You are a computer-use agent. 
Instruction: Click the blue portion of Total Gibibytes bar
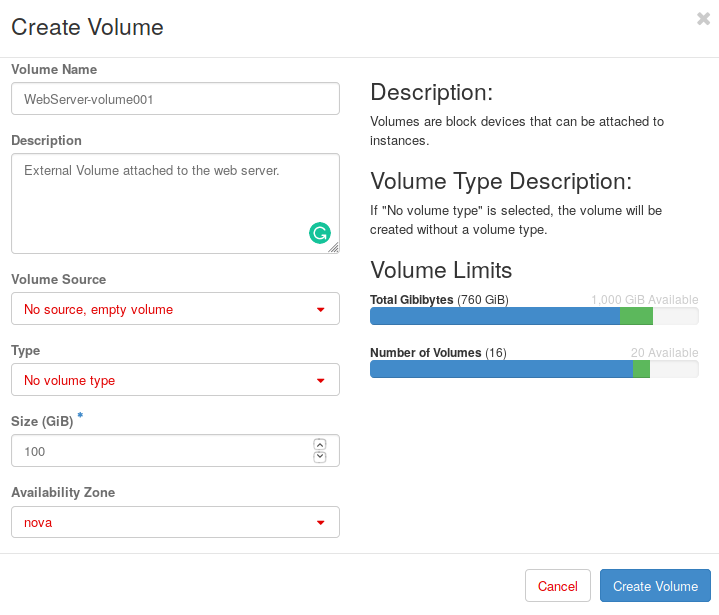[494, 317]
